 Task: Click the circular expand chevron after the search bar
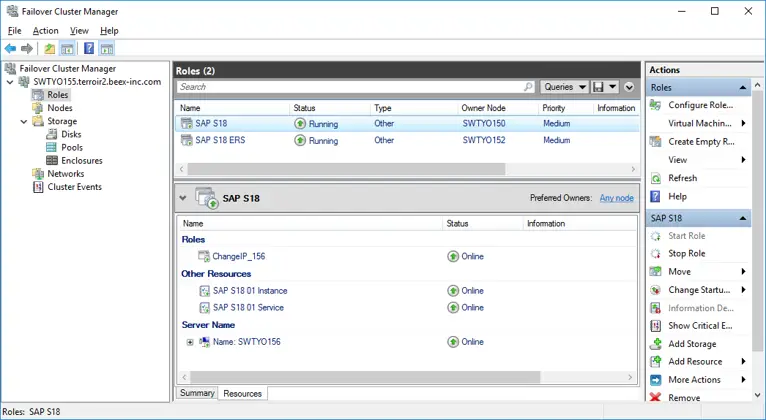click(x=629, y=87)
